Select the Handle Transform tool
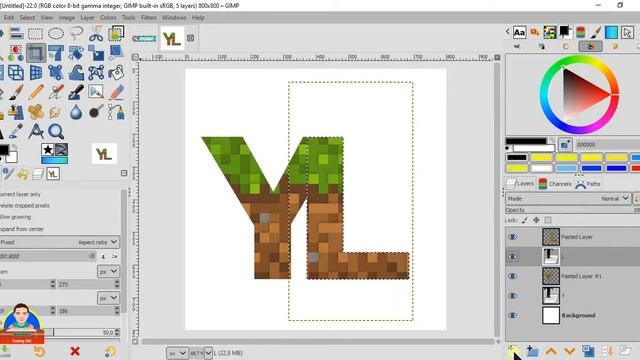Screen dimensions: 640x360 (x=56, y=73)
